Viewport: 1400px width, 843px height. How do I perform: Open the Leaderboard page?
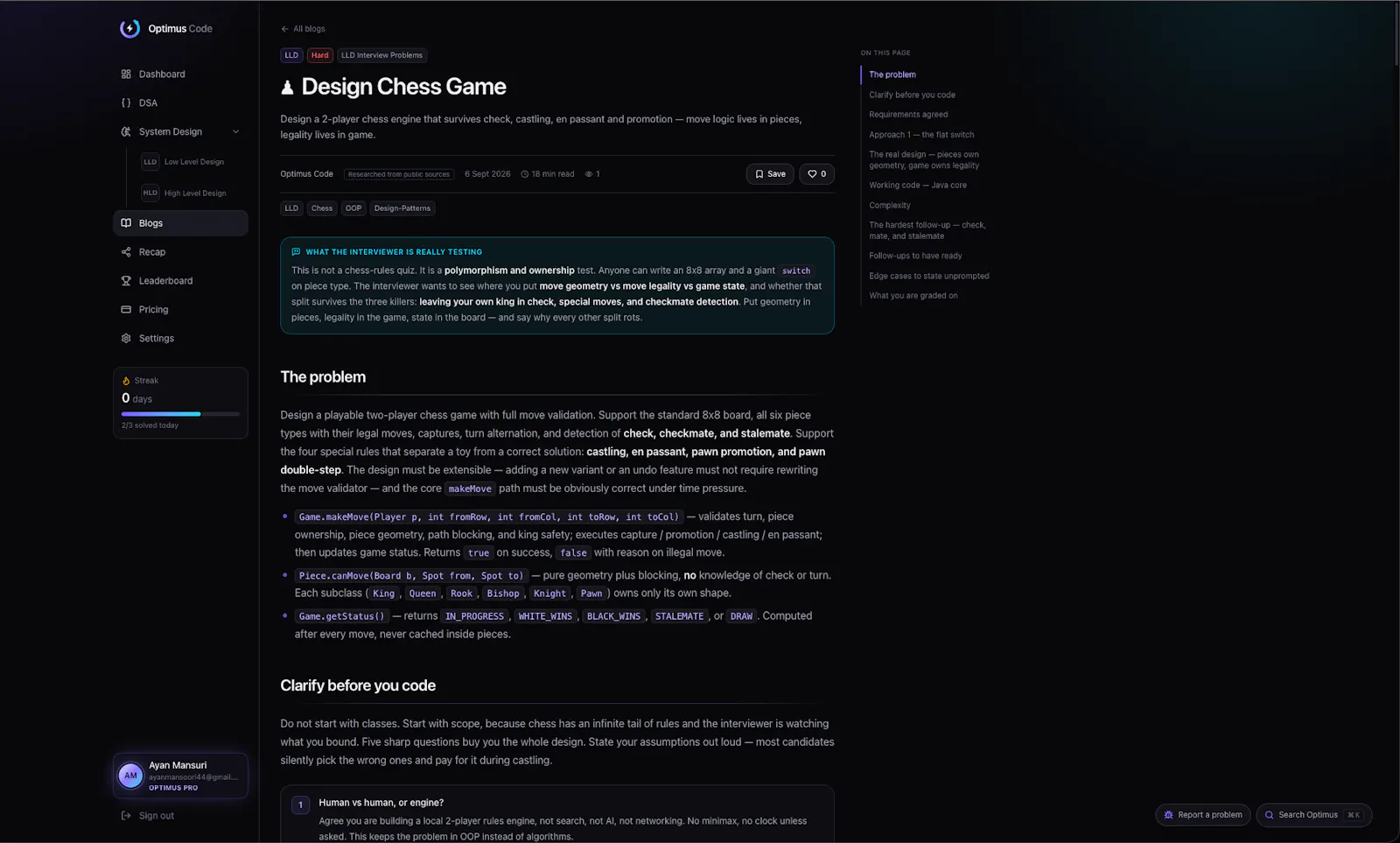tap(180, 281)
